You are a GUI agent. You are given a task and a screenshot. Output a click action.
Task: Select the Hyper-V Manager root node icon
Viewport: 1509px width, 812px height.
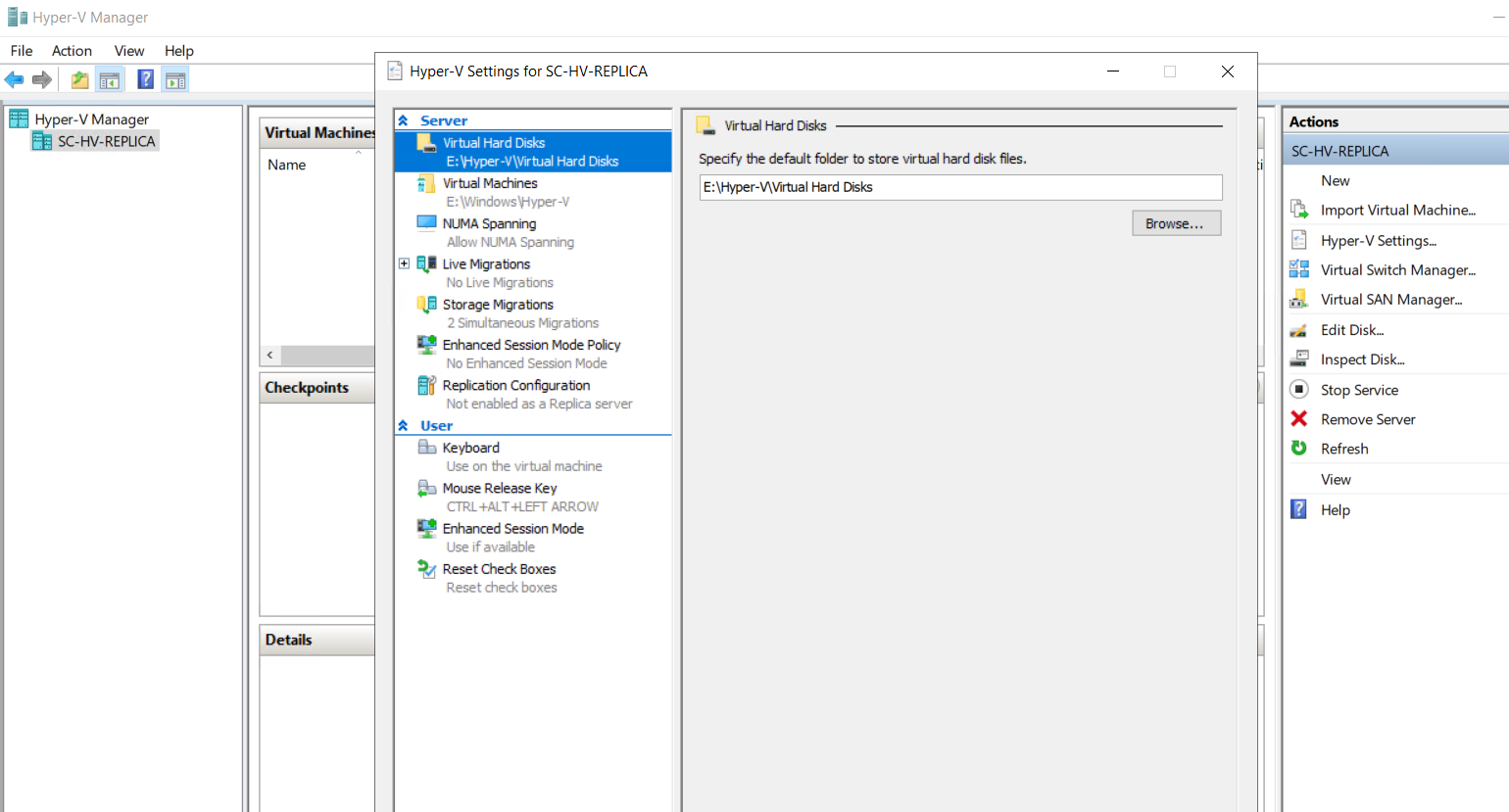(x=19, y=119)
